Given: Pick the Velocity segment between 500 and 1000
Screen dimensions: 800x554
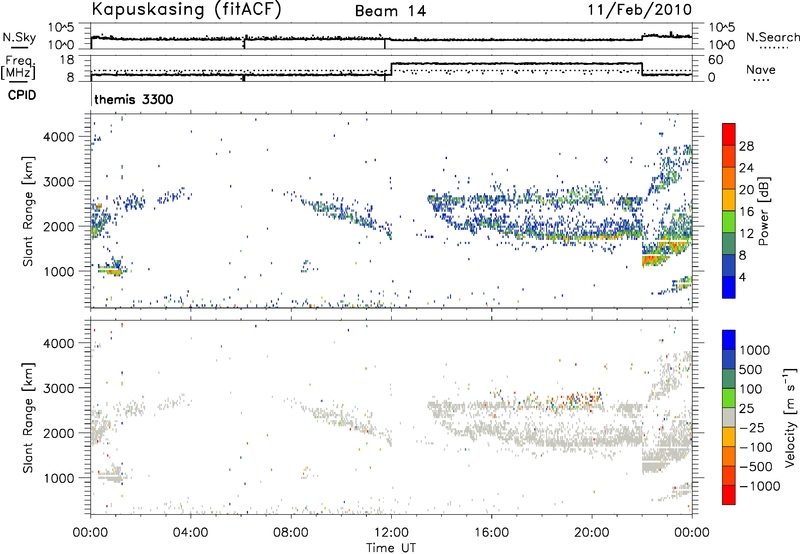Looking at the screenshot, I should tap(729, 359).
